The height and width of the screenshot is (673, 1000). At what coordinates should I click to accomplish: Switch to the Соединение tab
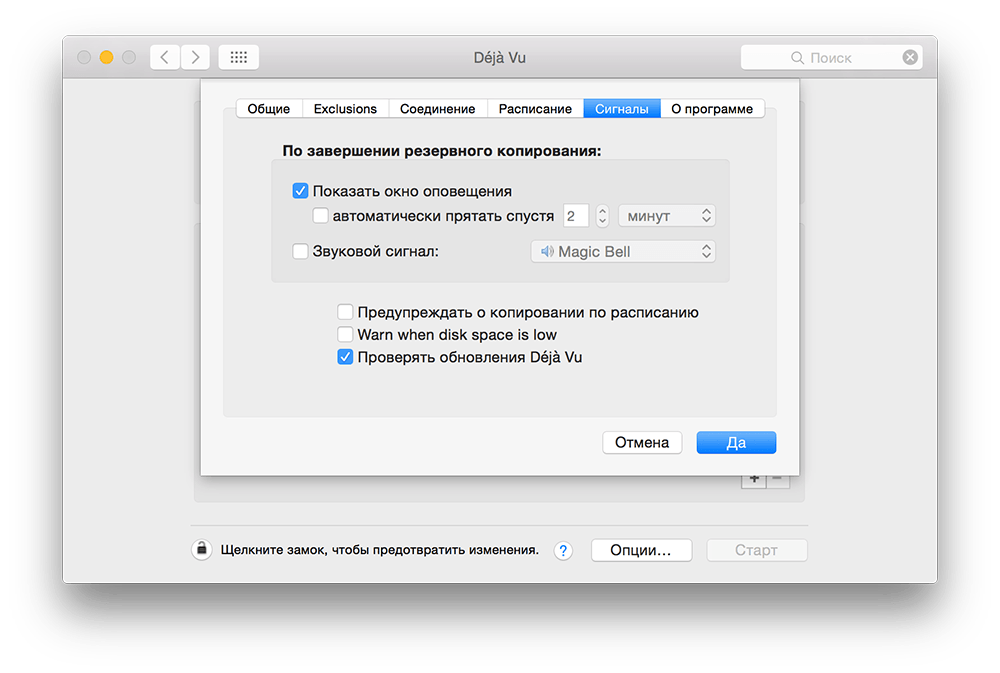(438, 108)
